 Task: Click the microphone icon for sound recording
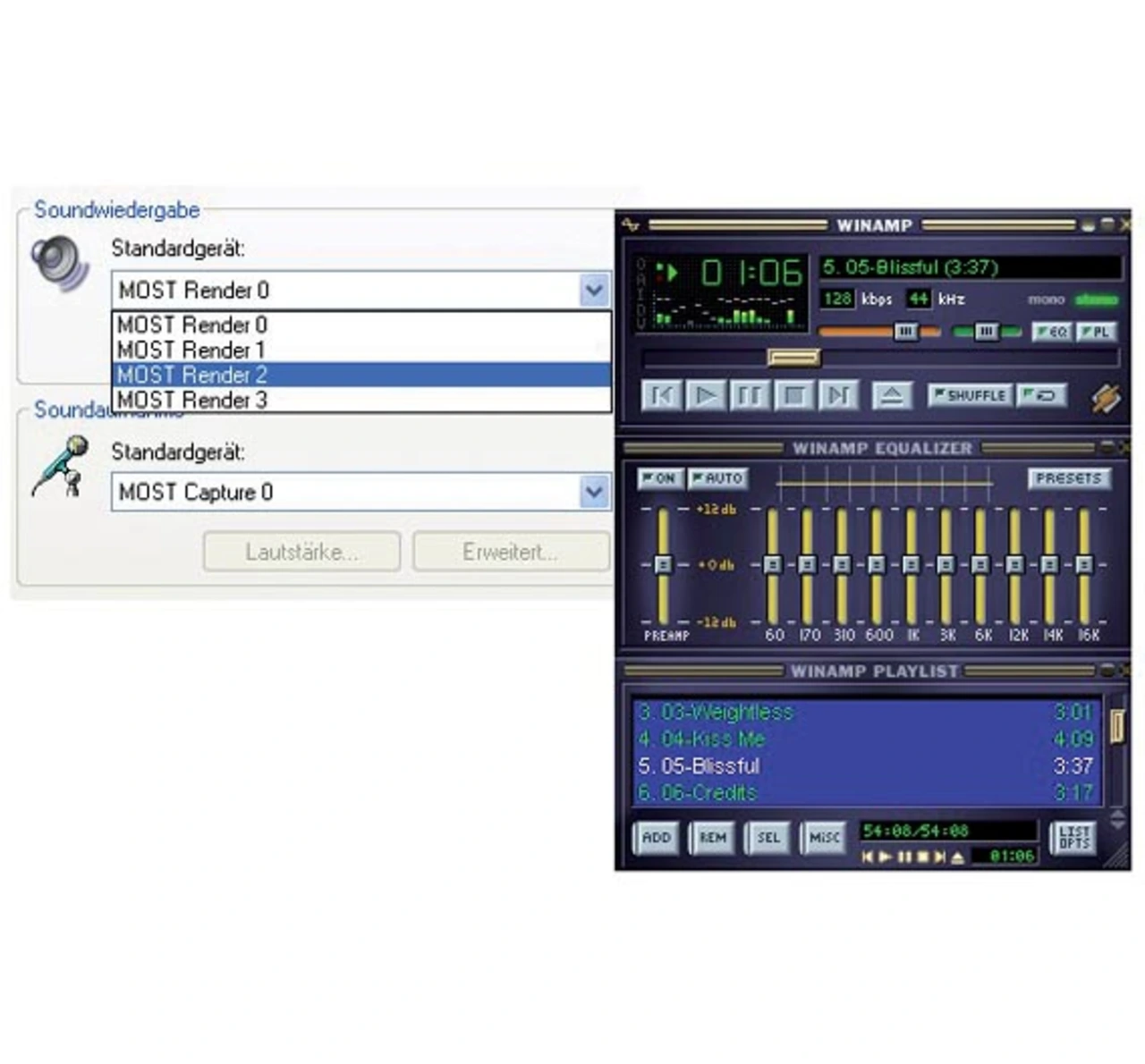[60, 467]
